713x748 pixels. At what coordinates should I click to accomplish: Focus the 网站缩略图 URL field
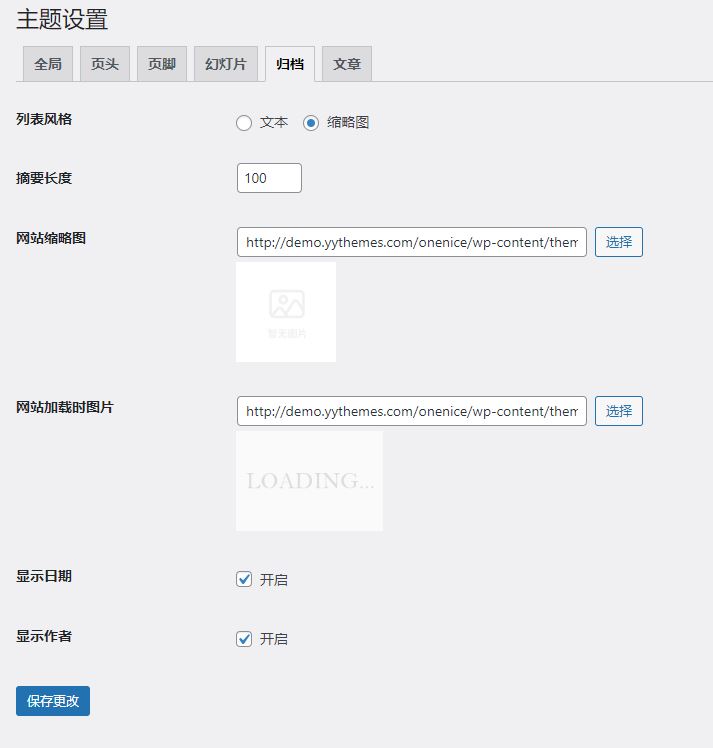point(412,242)
